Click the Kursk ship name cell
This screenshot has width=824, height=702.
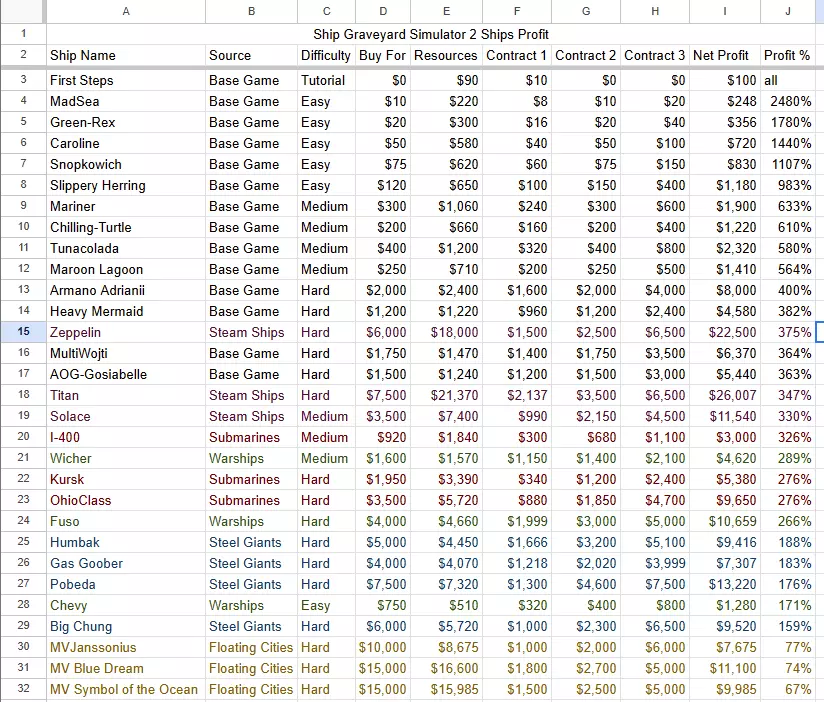(126, 479)
